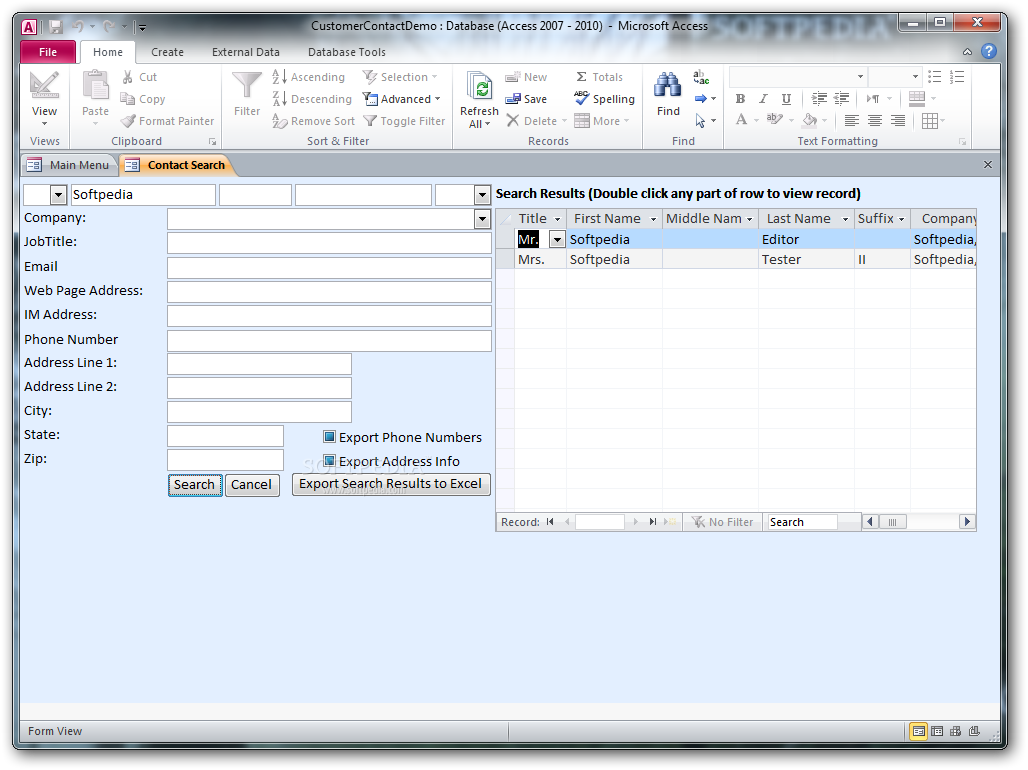The image size is (1028, 770).
Task: Click Export Search Results to Excel
Action: coord(391,484)
